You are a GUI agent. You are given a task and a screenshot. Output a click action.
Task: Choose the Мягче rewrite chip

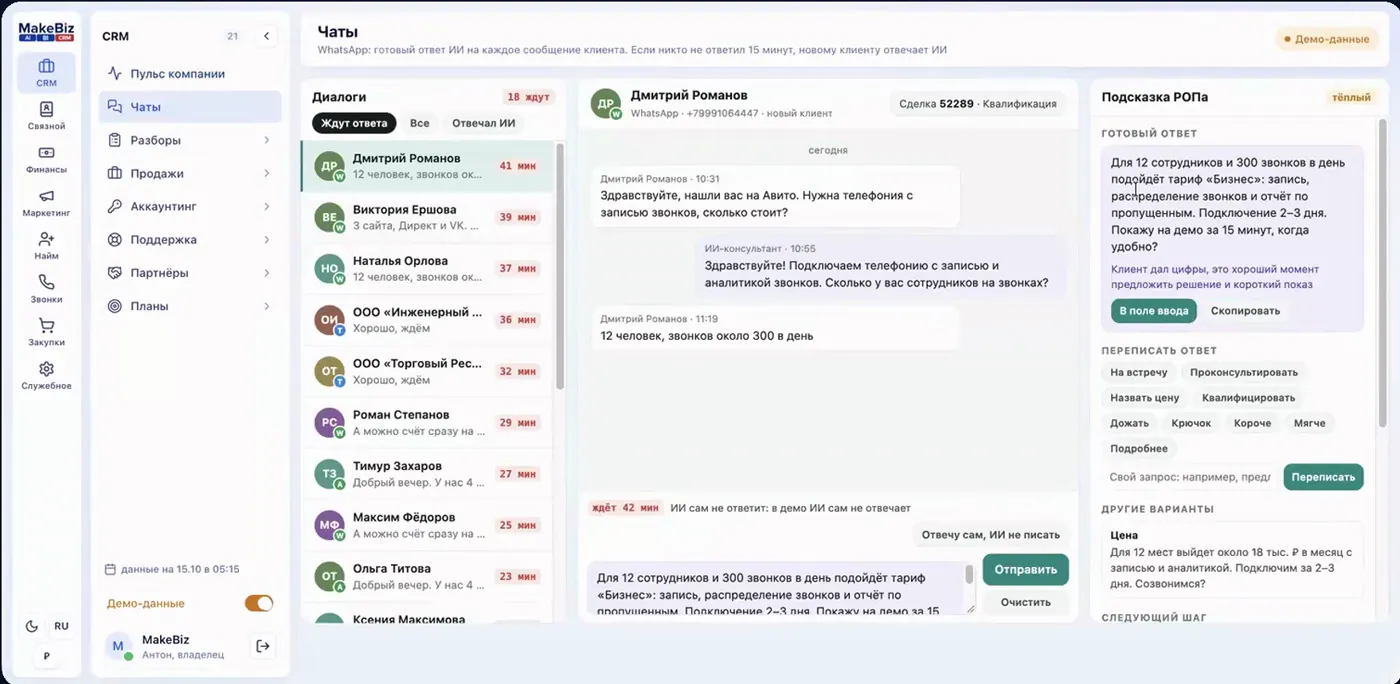1310,423
